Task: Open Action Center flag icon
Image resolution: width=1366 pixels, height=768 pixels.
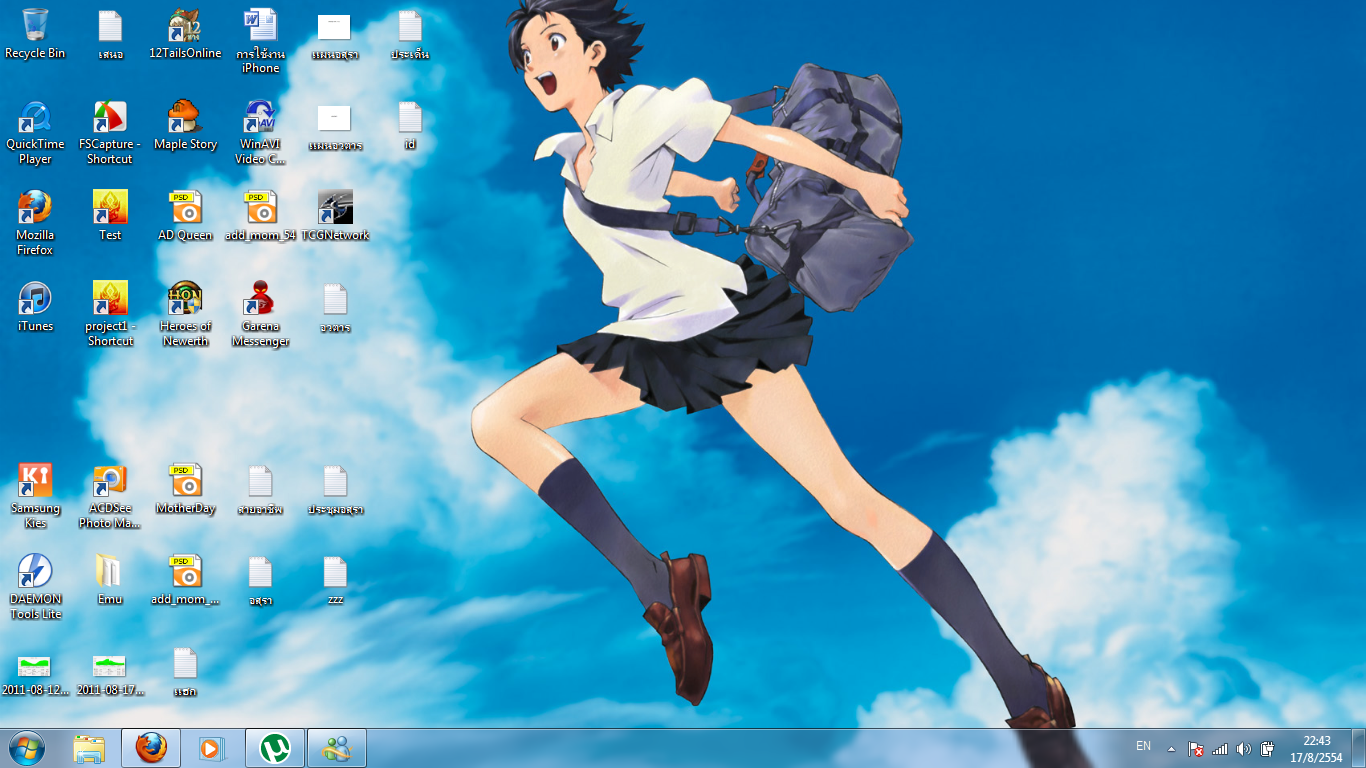Action: (1195, 748)
